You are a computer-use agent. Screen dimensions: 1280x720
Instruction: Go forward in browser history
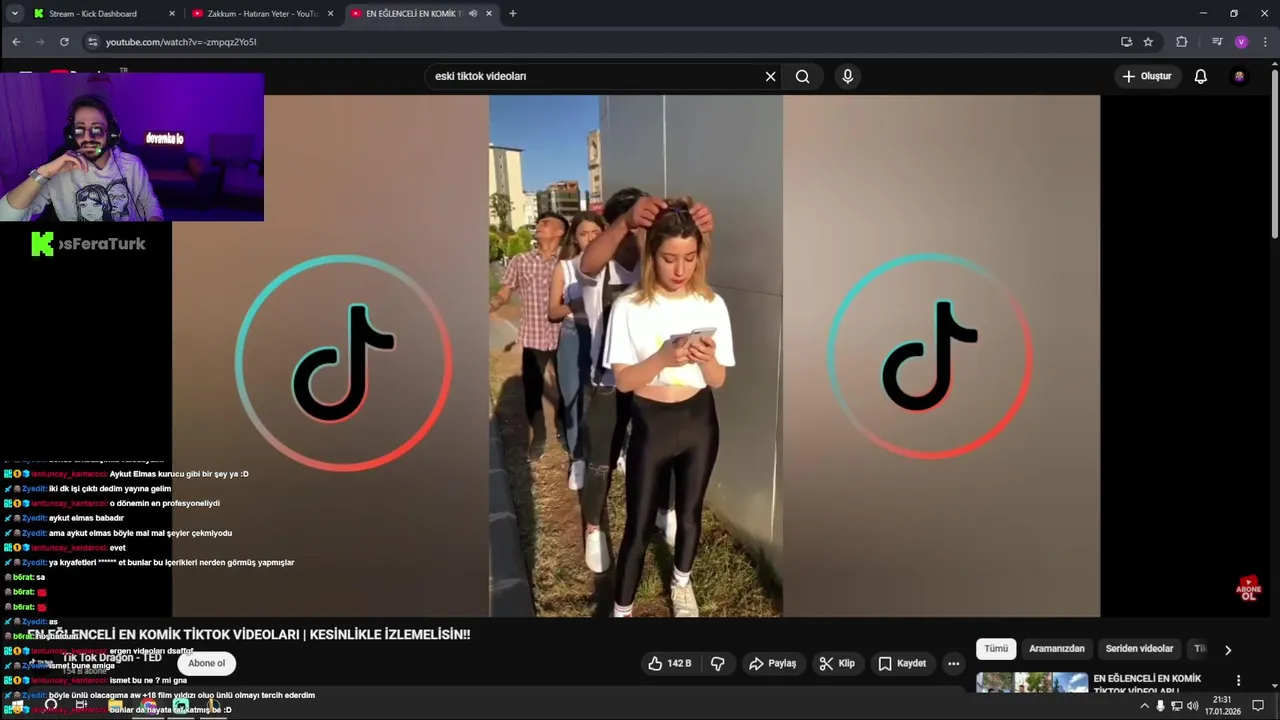(x=40, y=42)
